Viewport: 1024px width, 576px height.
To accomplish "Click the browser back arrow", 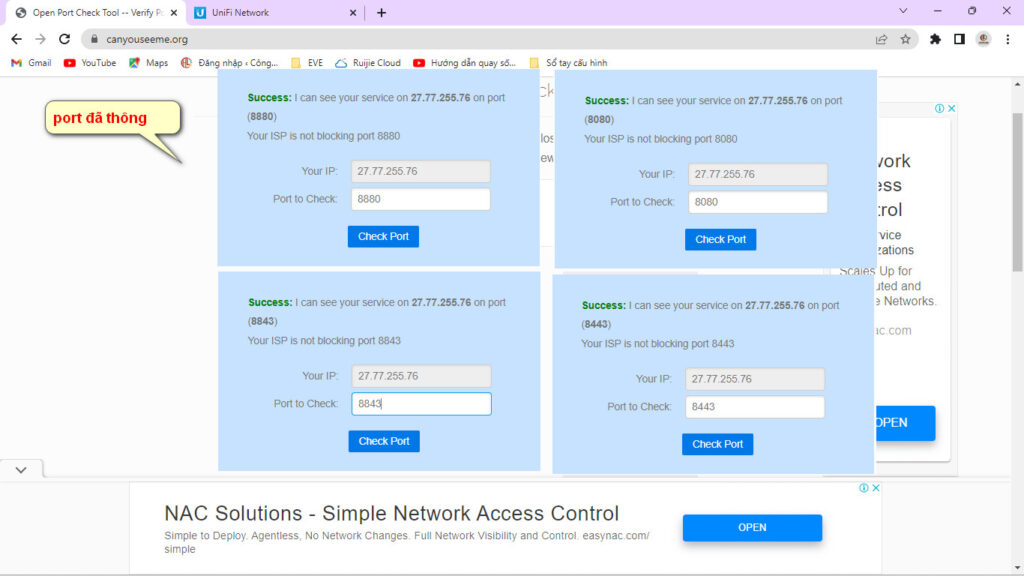I will 16,39.
